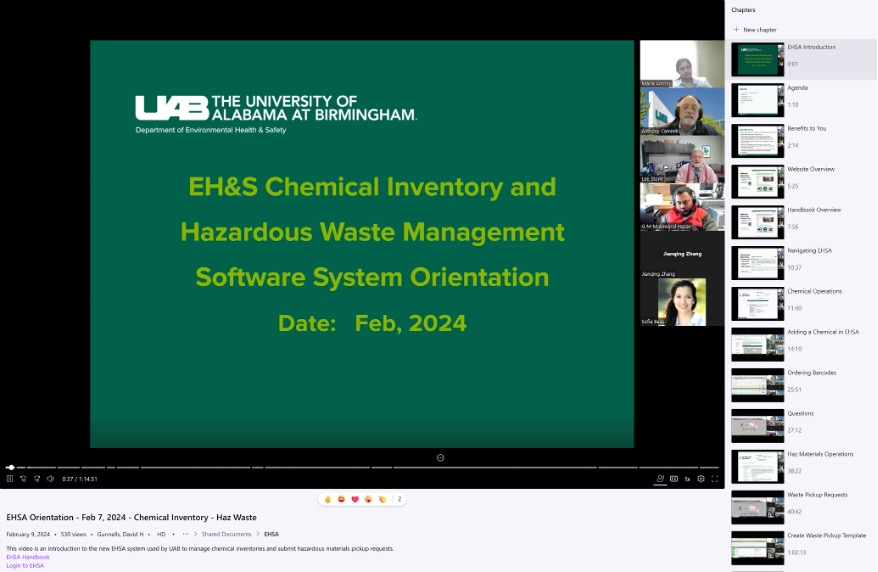878x572 pixels.
Task: Click the Shared Documents breadcrumb
Action: point(226,534)
